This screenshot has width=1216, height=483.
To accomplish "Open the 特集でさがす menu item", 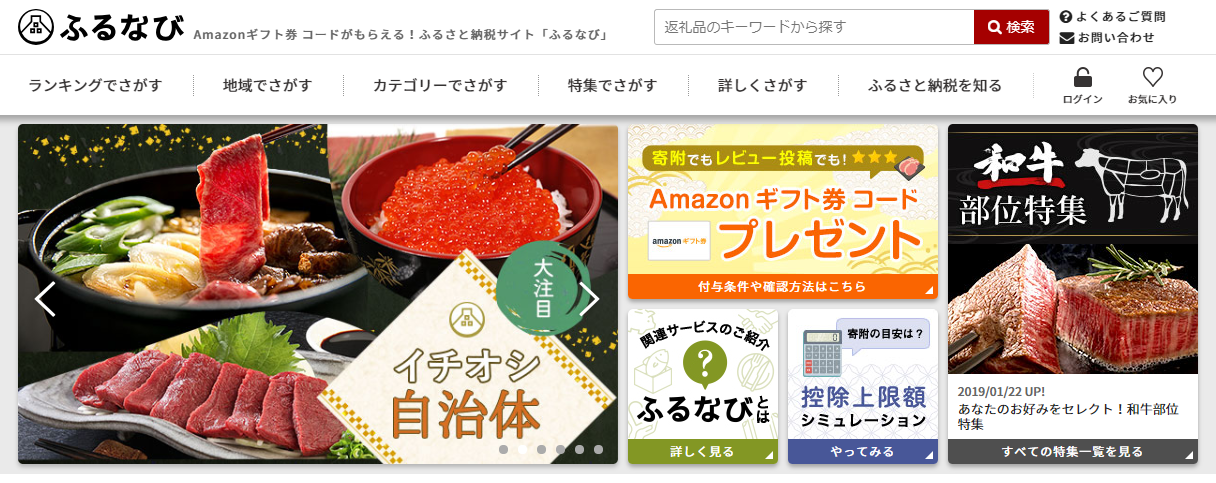I will (612, 85).
